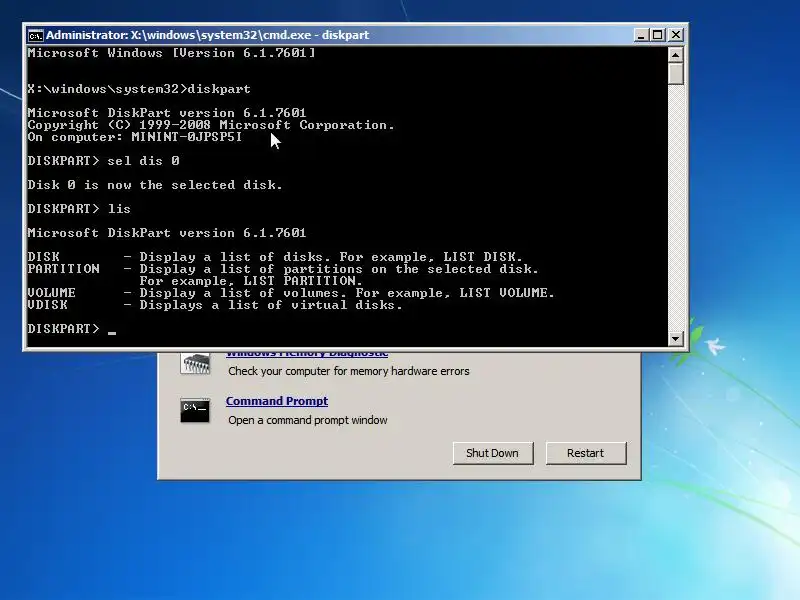Image resolution: width=800 pixels, height=600 pixels.
Task: Click the Restart button
Action: coord(586,453)
